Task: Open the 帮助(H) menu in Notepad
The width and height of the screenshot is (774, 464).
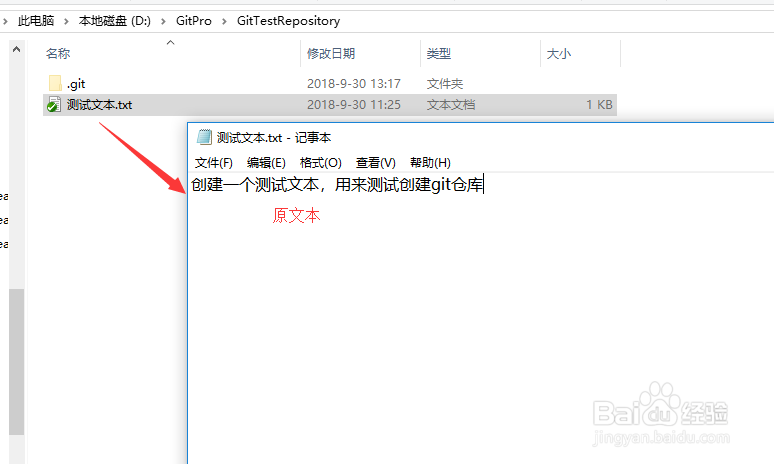Action: pos(430,162)
